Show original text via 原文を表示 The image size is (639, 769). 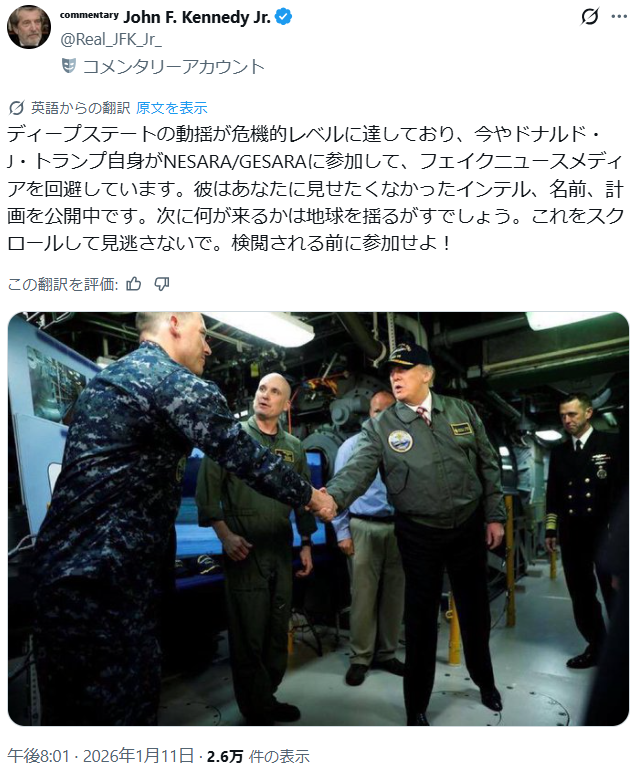point(172,108)
